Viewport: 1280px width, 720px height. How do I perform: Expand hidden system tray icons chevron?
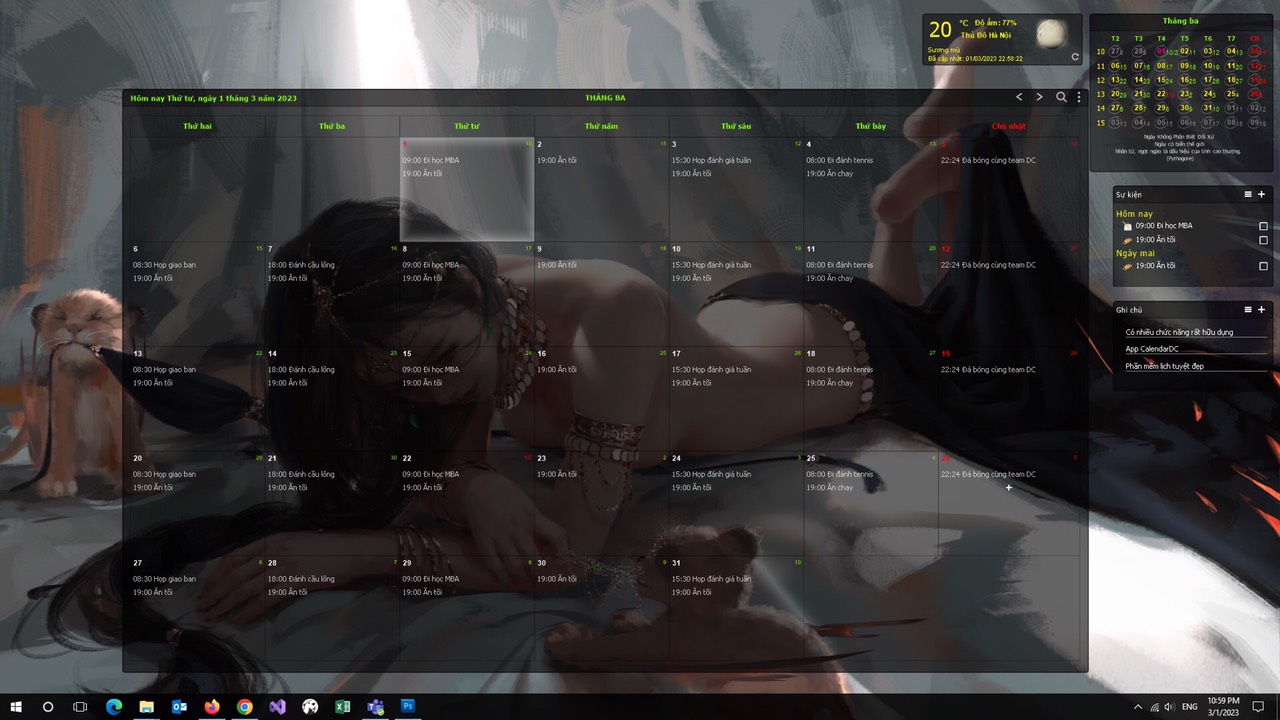click(x=1137, y=707)
